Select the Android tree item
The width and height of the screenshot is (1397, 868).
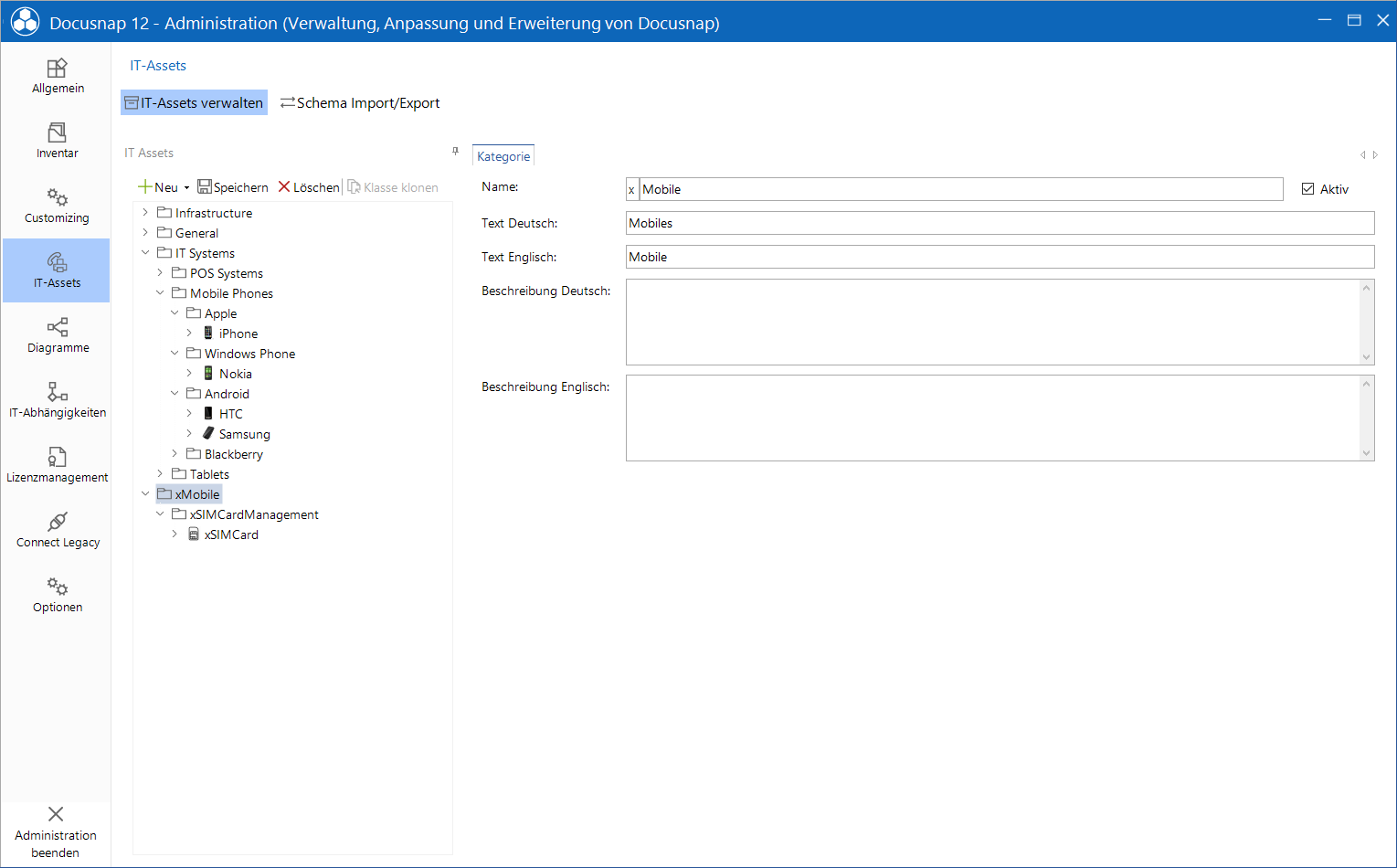click(227, 394)
